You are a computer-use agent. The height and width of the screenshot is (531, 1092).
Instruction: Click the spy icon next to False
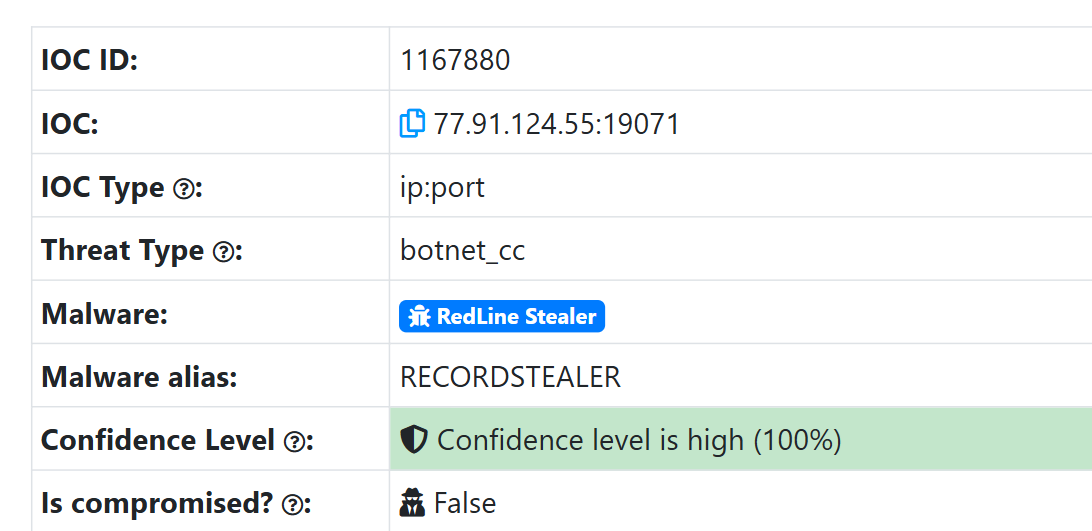[x=412, y=503]
